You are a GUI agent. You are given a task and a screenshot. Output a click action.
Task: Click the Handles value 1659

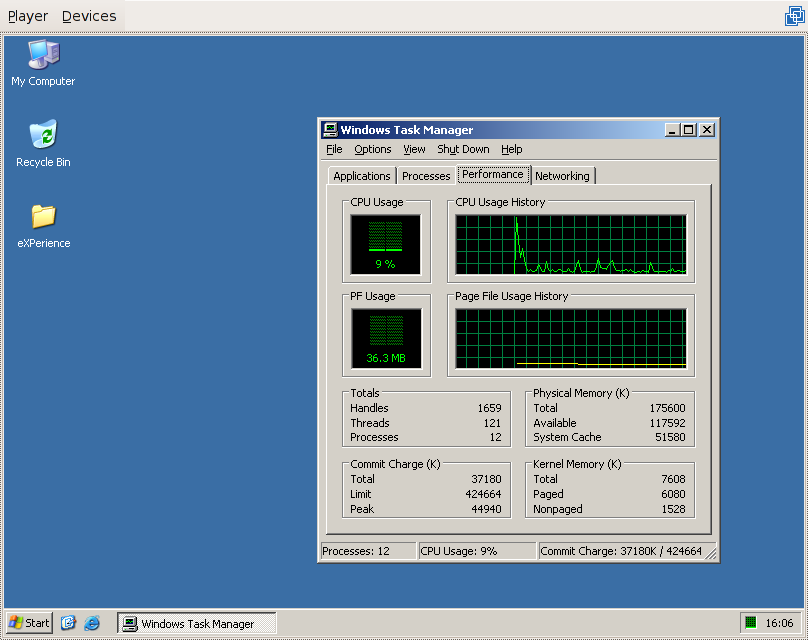pos(489,408)
